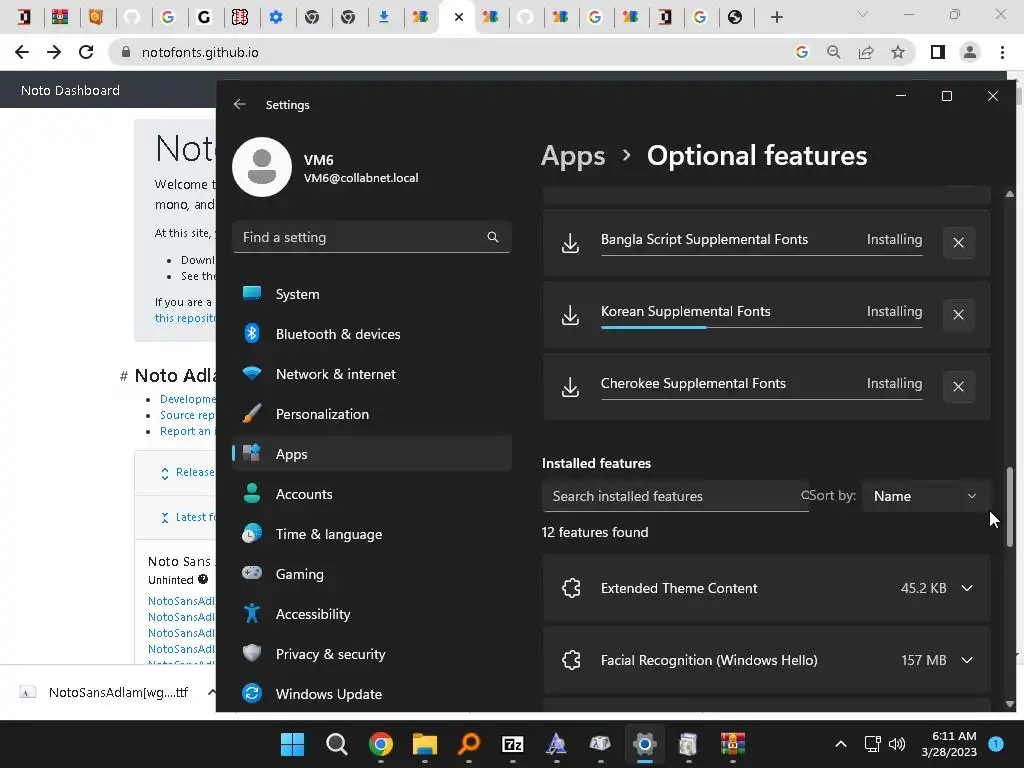Screen dimensions: 1024x768
Task: Cancel Korean Supplemental Fonts installation
Action: pos(958,315)
